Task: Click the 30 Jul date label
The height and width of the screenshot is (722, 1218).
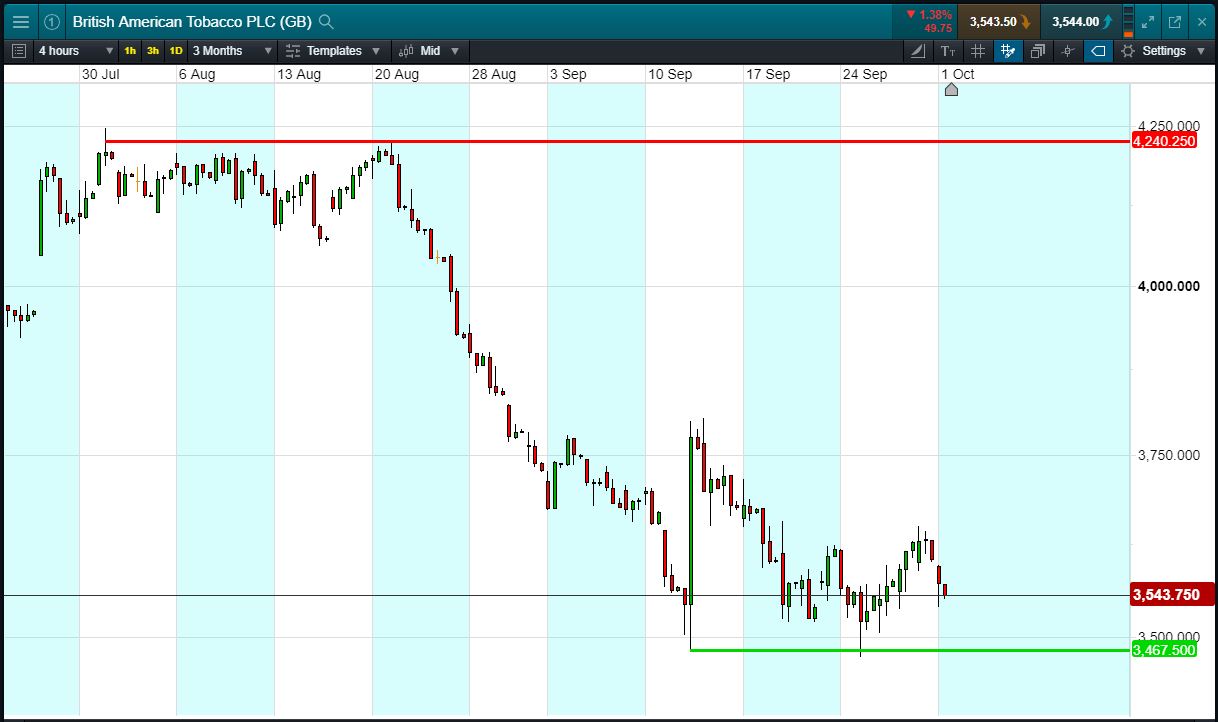Action: click(x=102, y=74)
